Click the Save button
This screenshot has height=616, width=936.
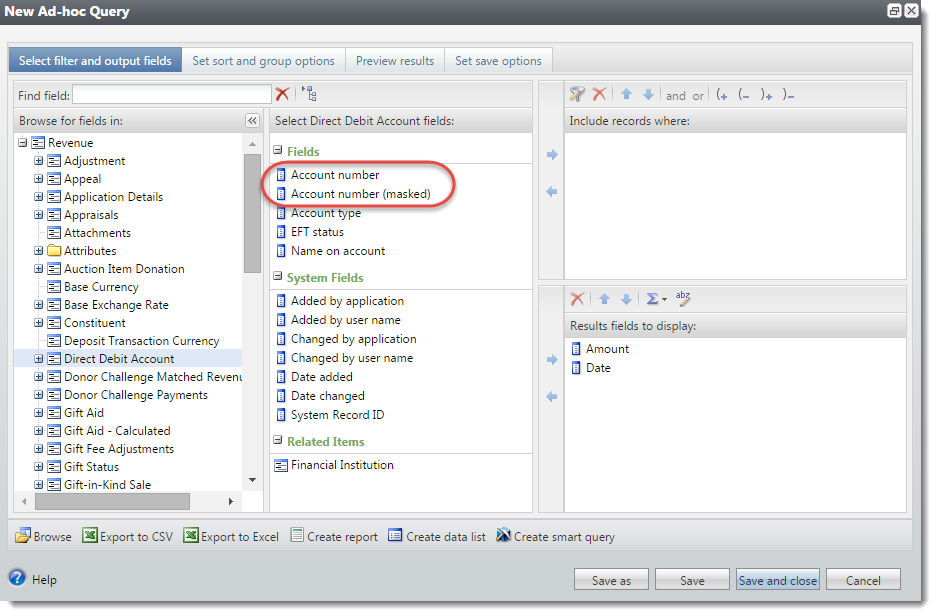click(692, 580)
